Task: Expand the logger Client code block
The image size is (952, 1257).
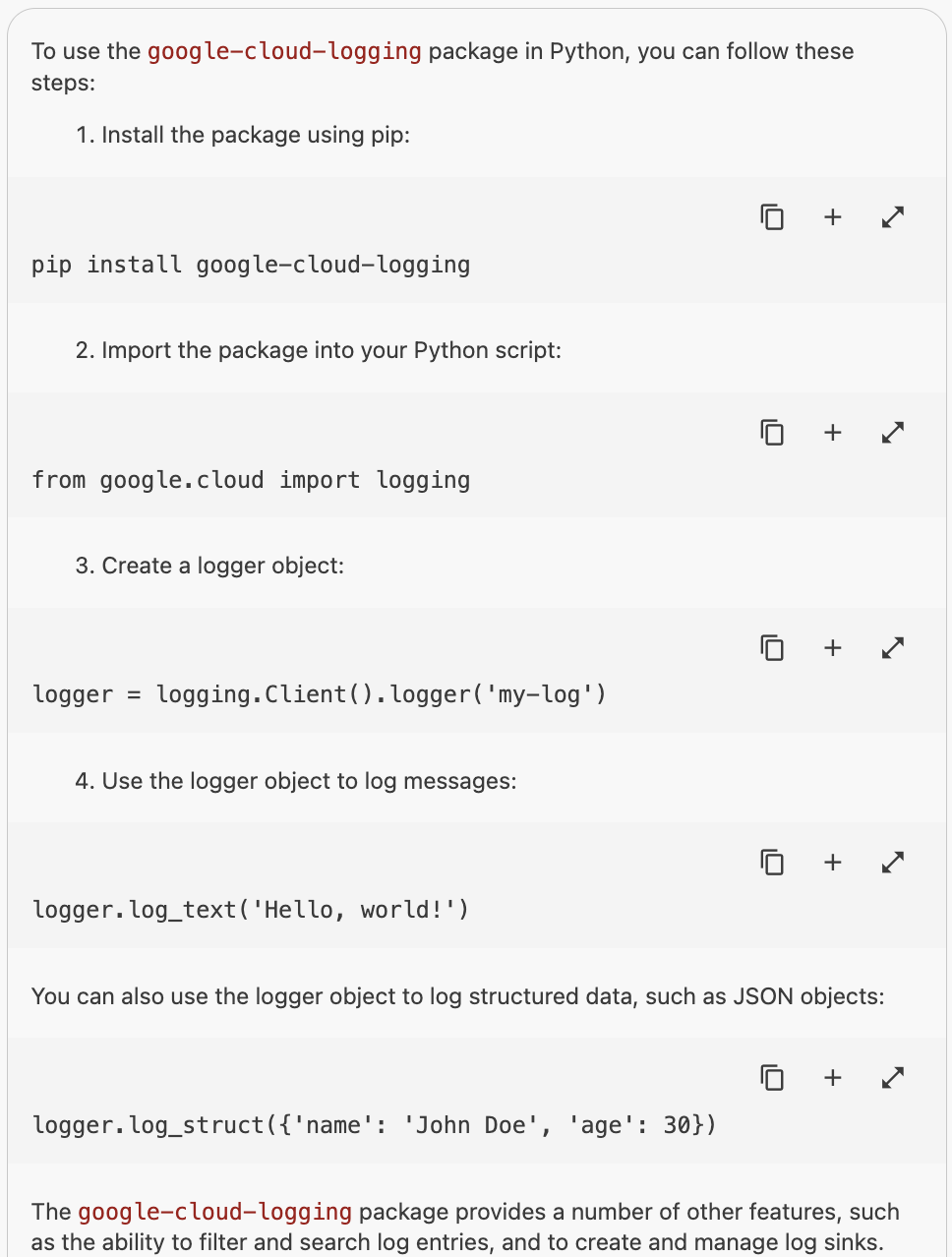Action: (x=892, y=647)
